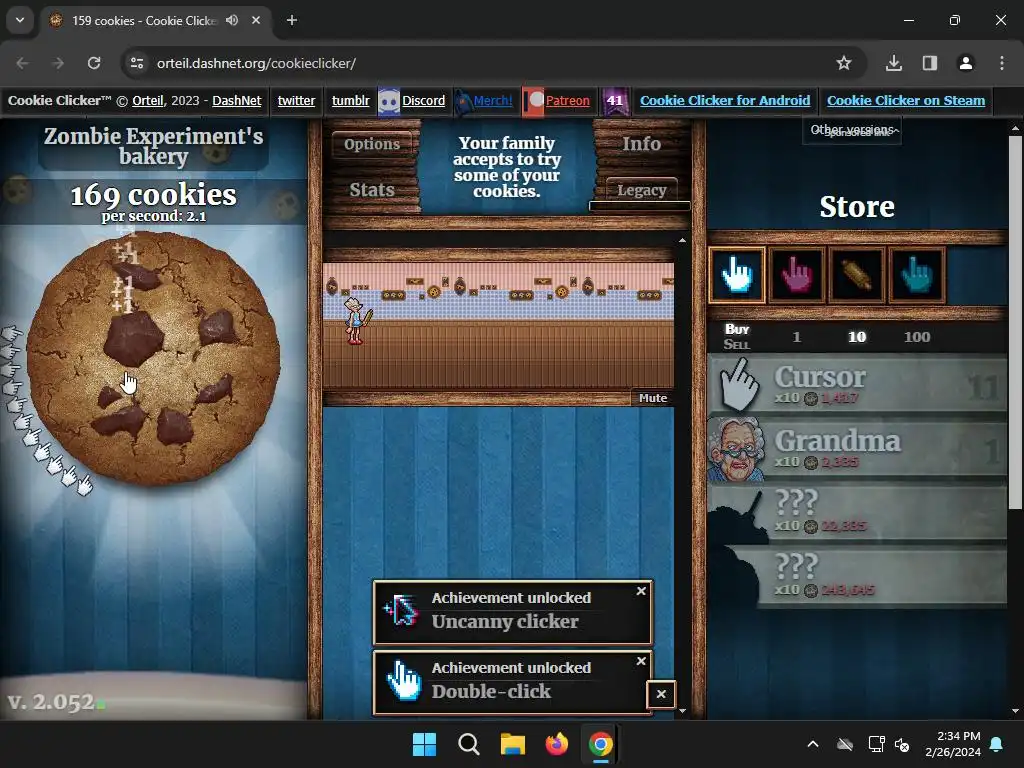Toggle the Chrome side panel

[x=929, y=63]
